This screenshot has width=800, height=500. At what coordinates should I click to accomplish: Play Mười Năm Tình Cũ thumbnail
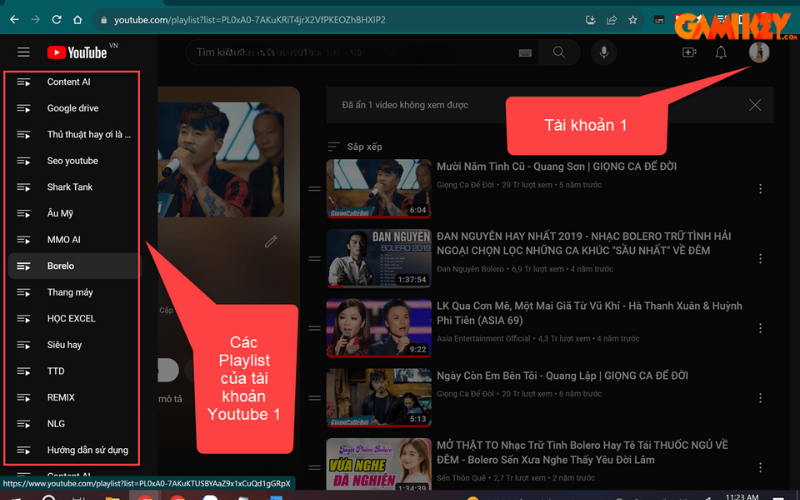click(x=379, y=189)
